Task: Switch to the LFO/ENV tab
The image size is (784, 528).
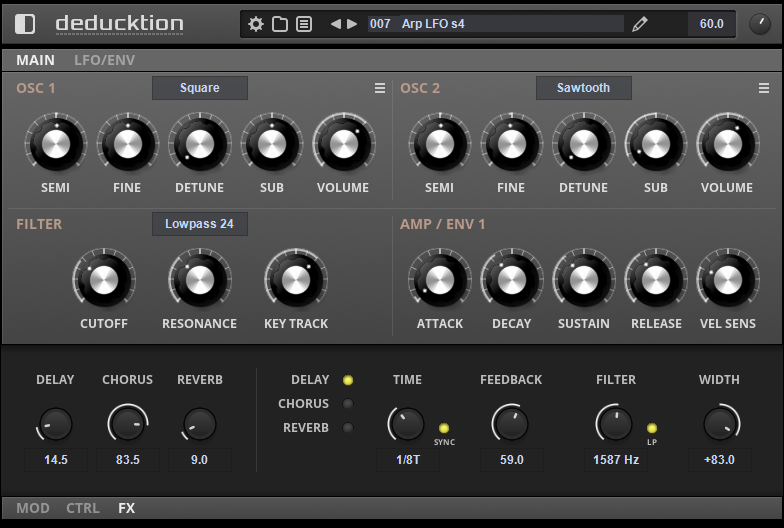Action: pyautogui.click(x=104, y=60)
